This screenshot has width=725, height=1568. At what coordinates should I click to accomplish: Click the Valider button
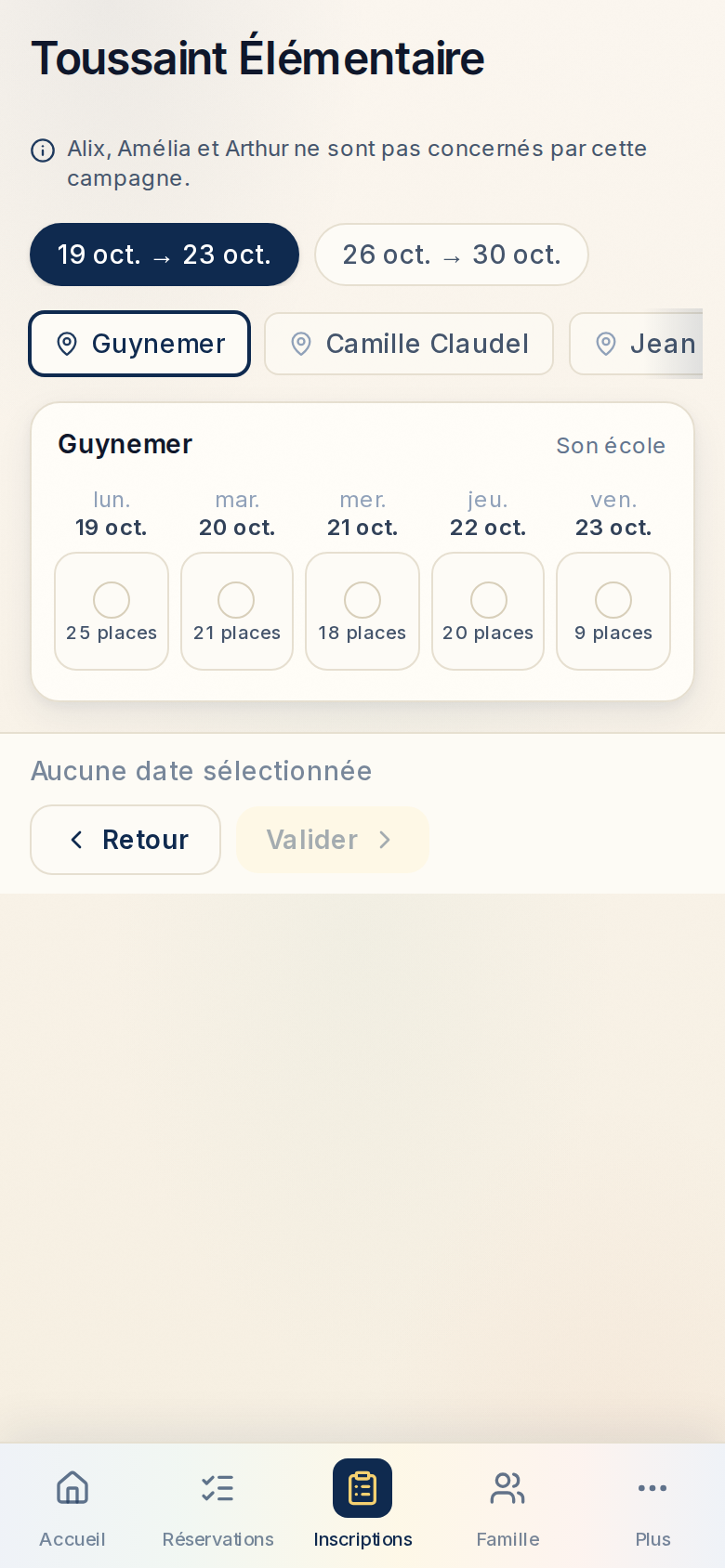[x=333, y=840]
